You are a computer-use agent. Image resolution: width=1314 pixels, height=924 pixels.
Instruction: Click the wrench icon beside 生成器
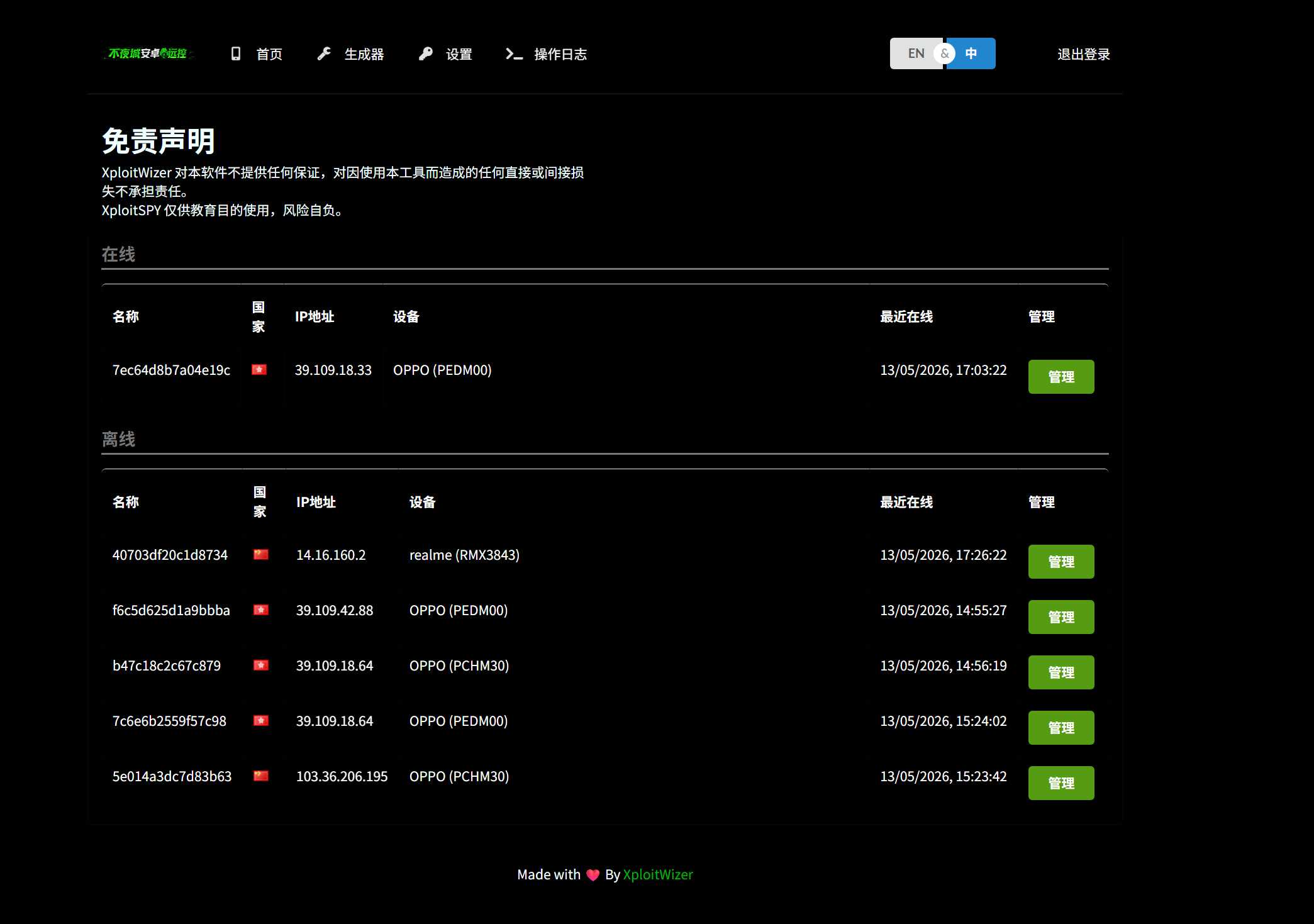pos(324,54)
